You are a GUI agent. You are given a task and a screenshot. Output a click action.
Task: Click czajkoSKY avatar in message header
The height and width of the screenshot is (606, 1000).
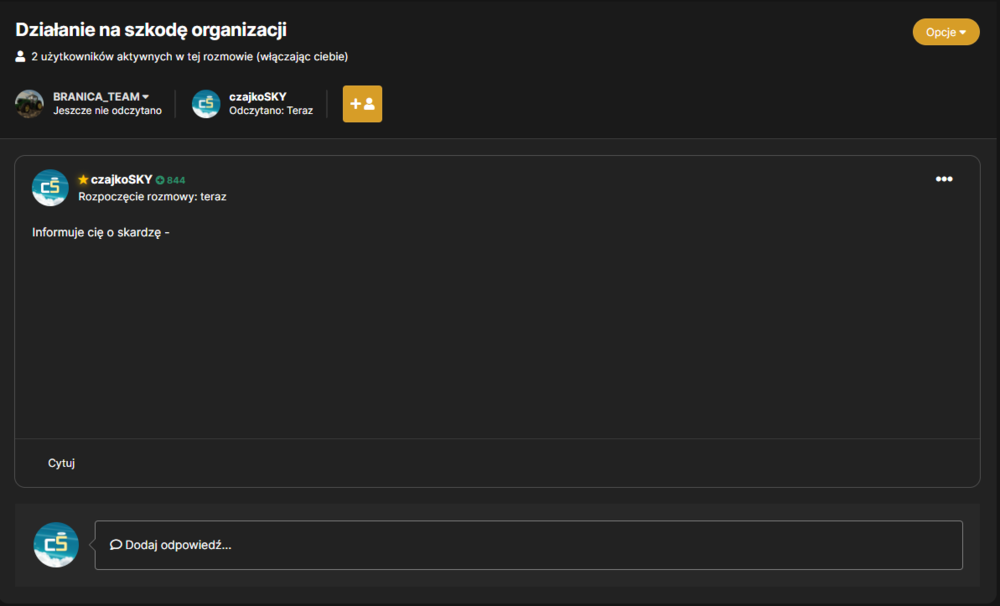(50, 188)
